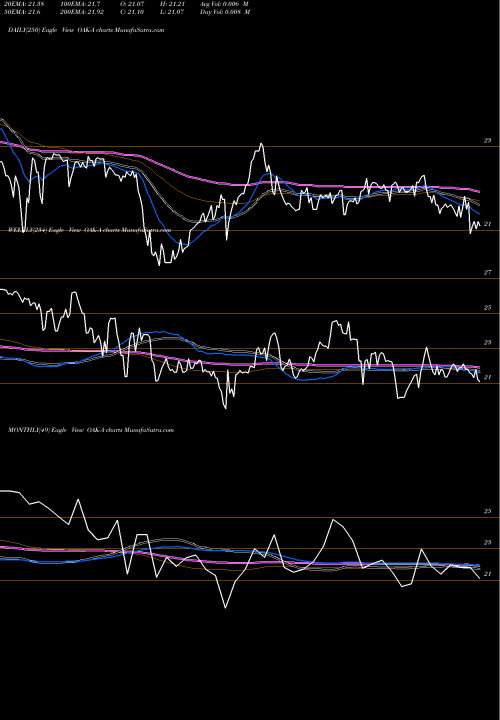Select the high price H: 21.21
This screenshot has width=500, height=720.
pos(175,4)
